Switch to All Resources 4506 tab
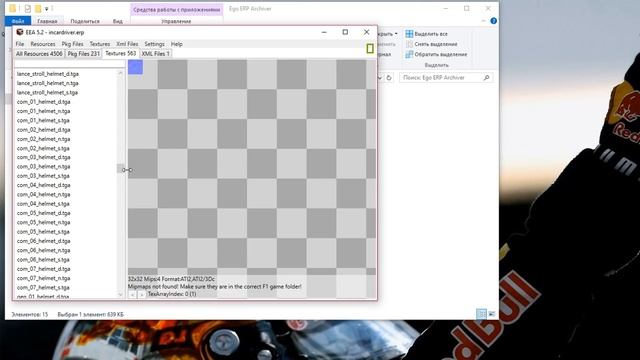Screen dimensions: 640x360 coord(39,54)
